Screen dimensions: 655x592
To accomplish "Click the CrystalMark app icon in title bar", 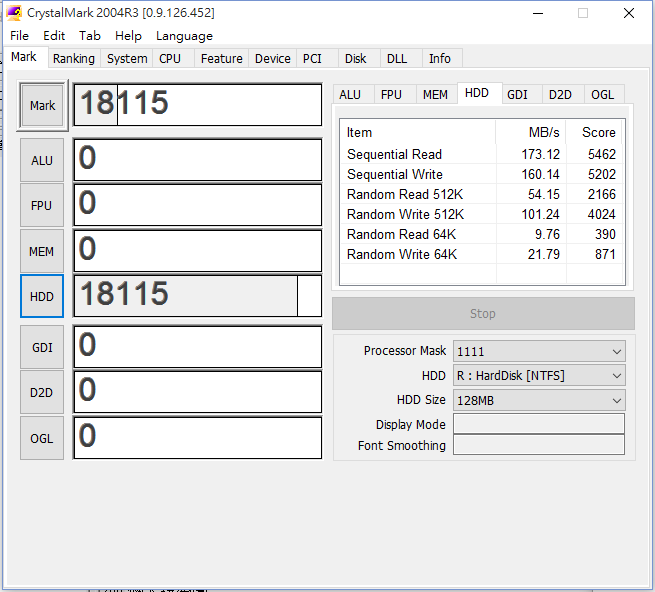I will [14, 13].
